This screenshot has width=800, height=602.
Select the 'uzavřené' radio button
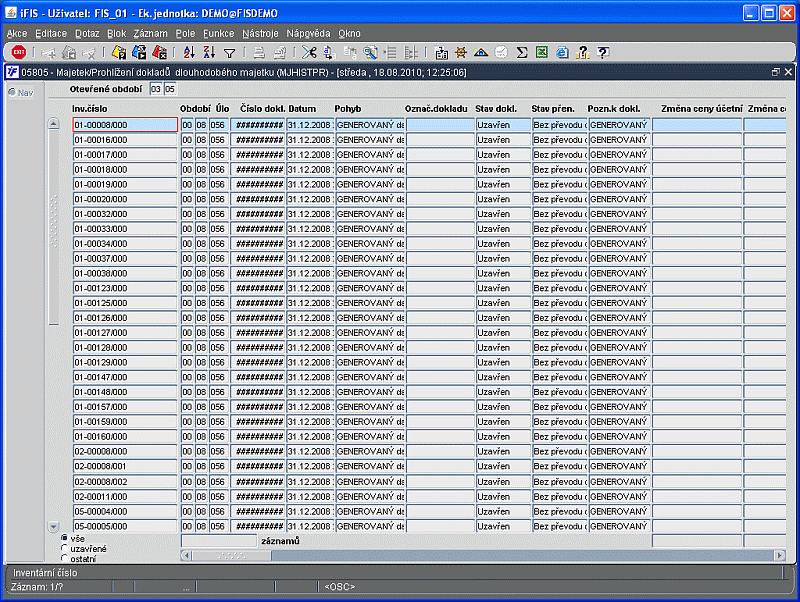tap(64, 548)
